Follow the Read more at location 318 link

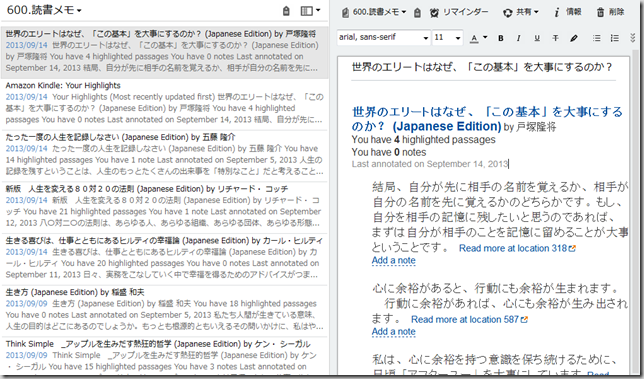517,248
